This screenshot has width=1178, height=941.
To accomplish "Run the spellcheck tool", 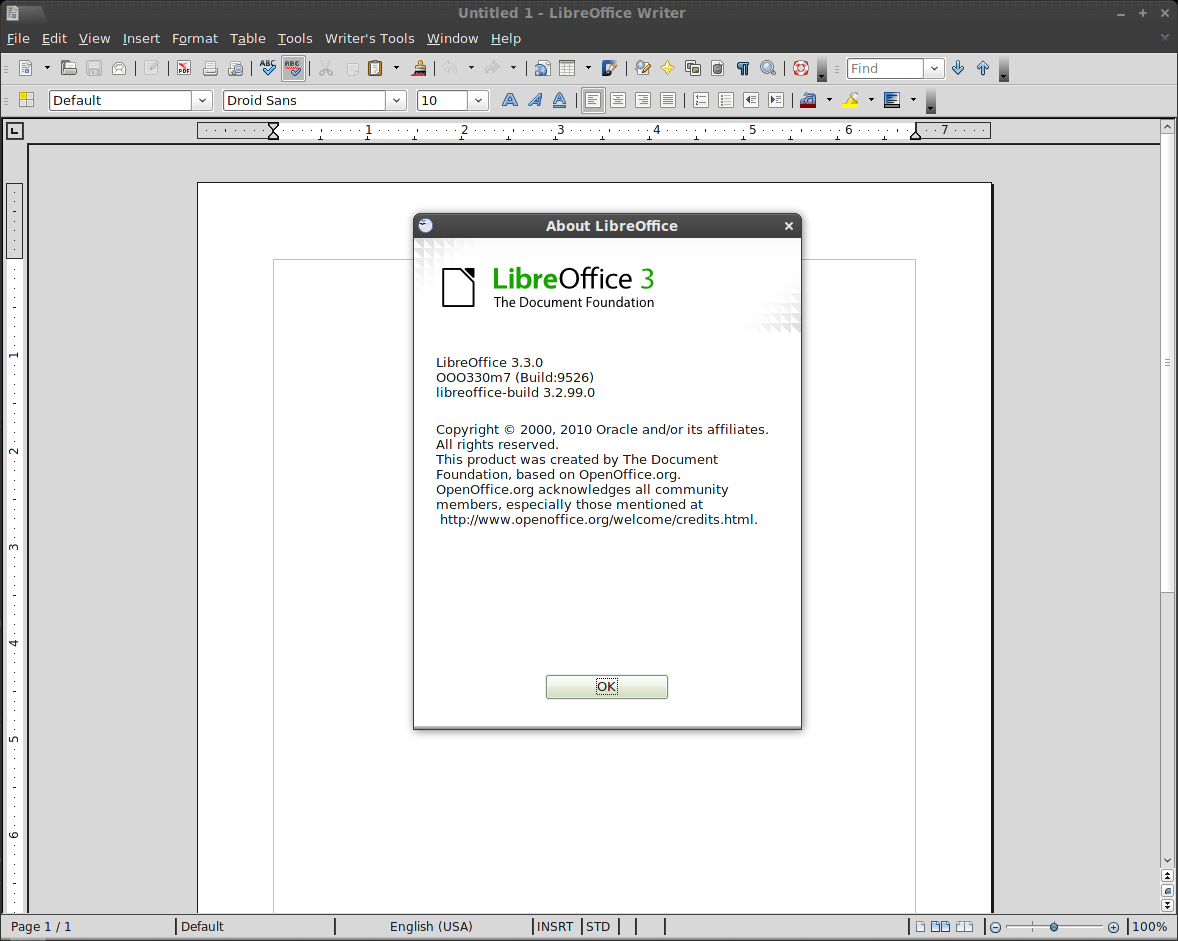I will click(x=267, y=68).
